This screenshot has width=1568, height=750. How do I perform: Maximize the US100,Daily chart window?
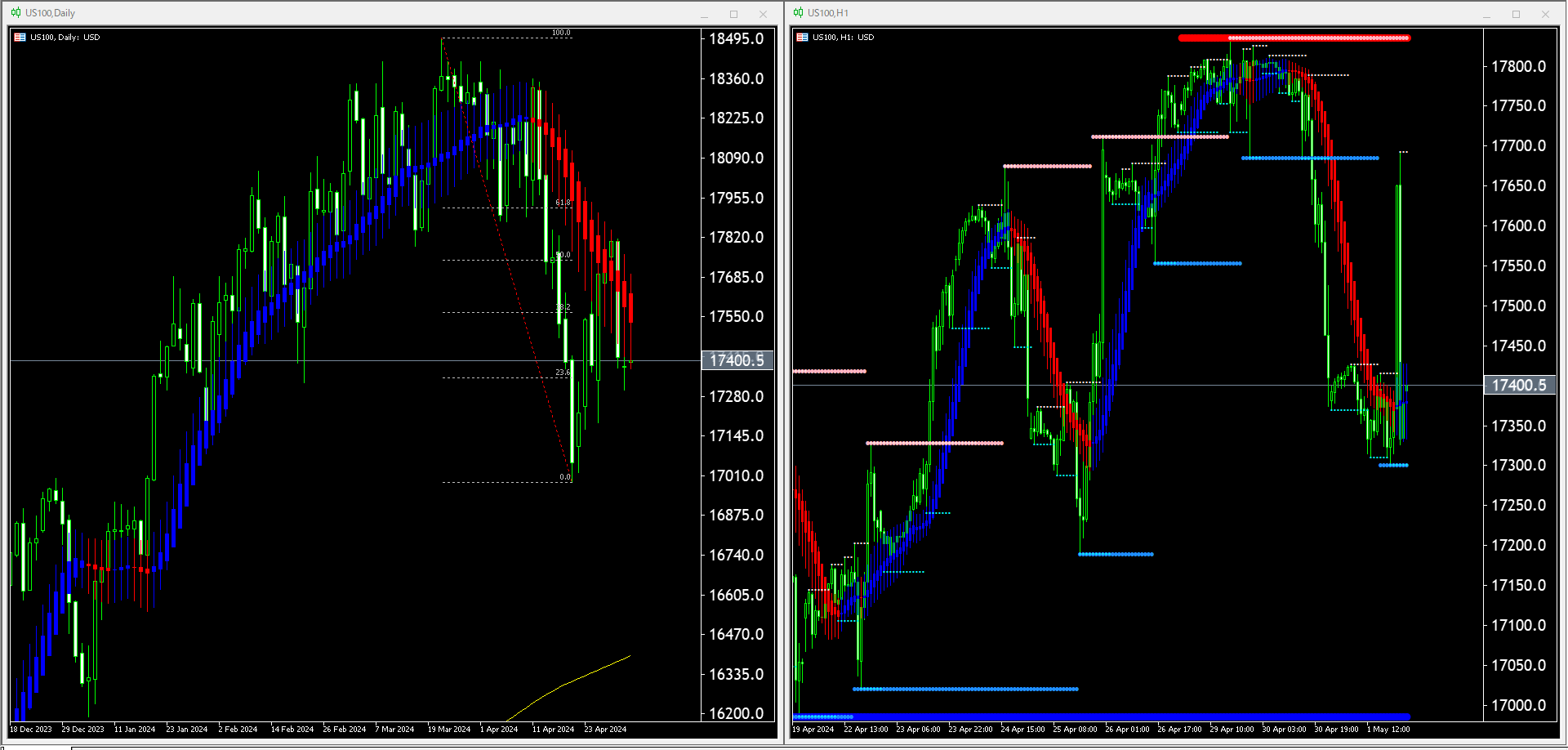coord(733,14)
